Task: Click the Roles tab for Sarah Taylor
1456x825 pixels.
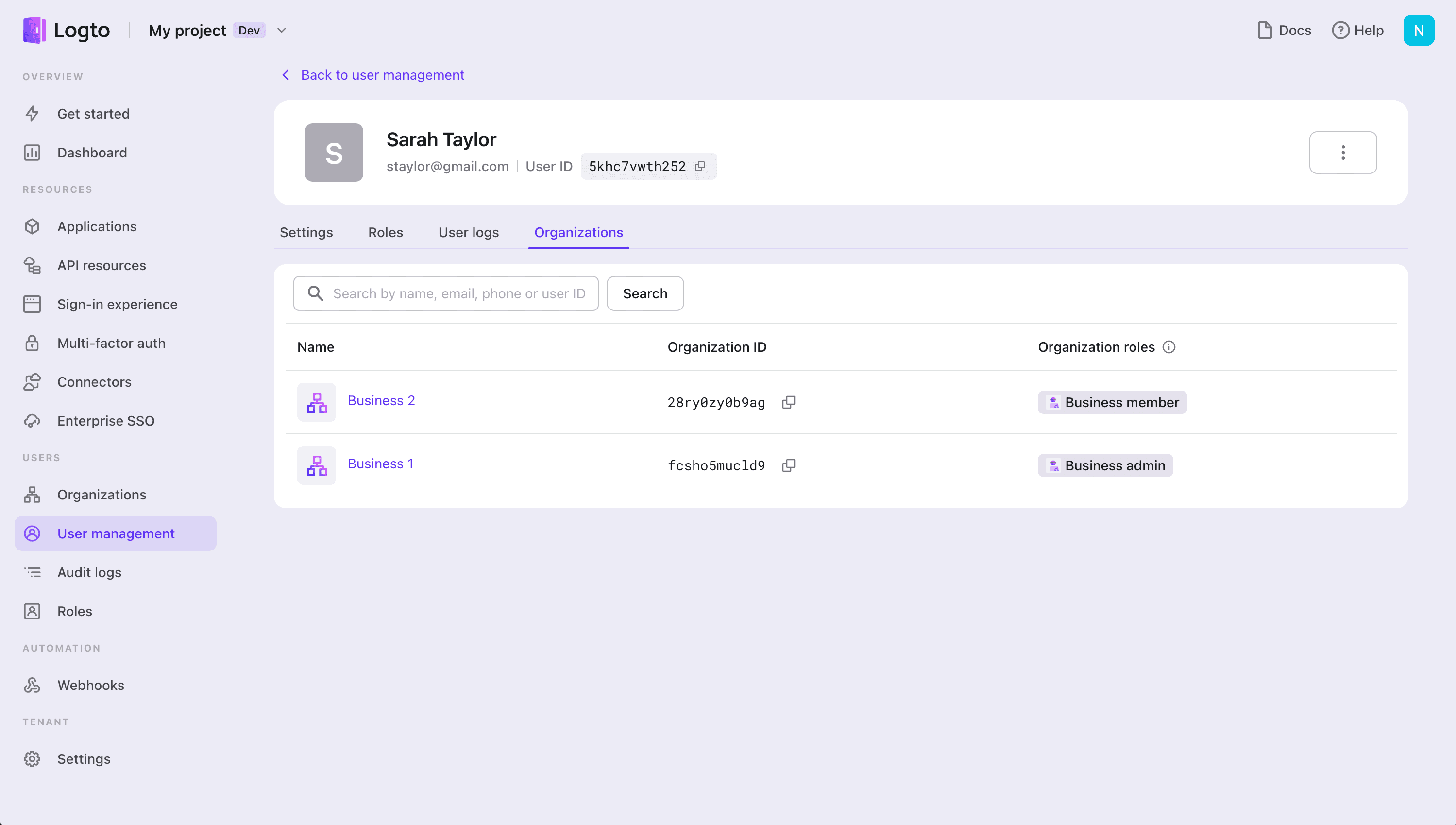Action: pos(386,232)
